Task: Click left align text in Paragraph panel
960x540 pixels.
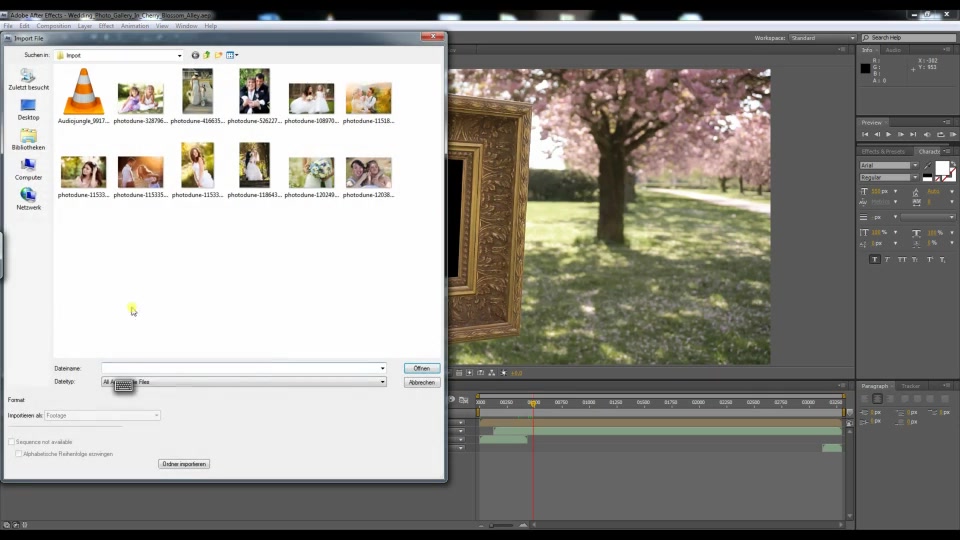Action: (865, 399)
